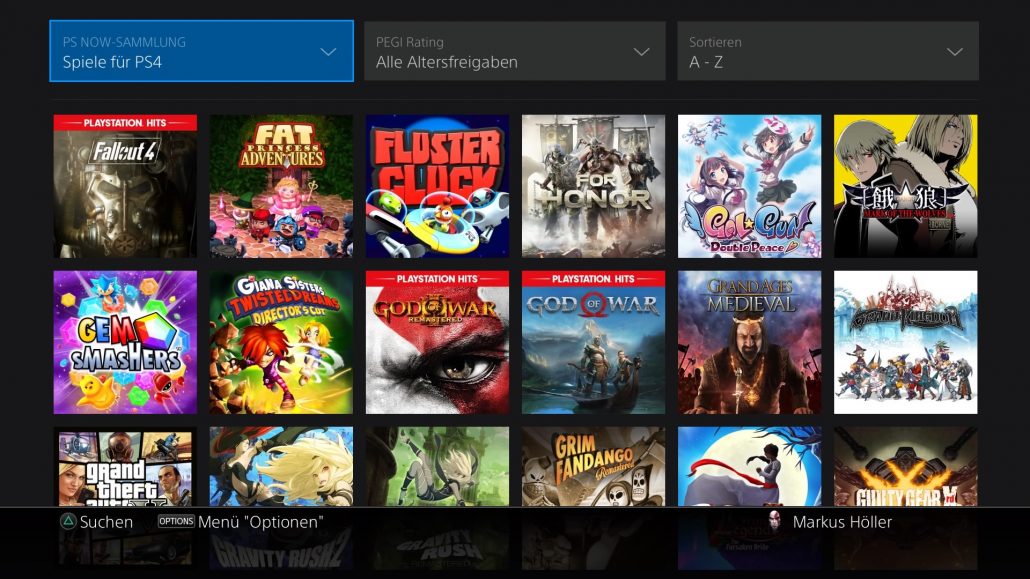Select the Grand Theft Auto V tile

click(125, 467)
